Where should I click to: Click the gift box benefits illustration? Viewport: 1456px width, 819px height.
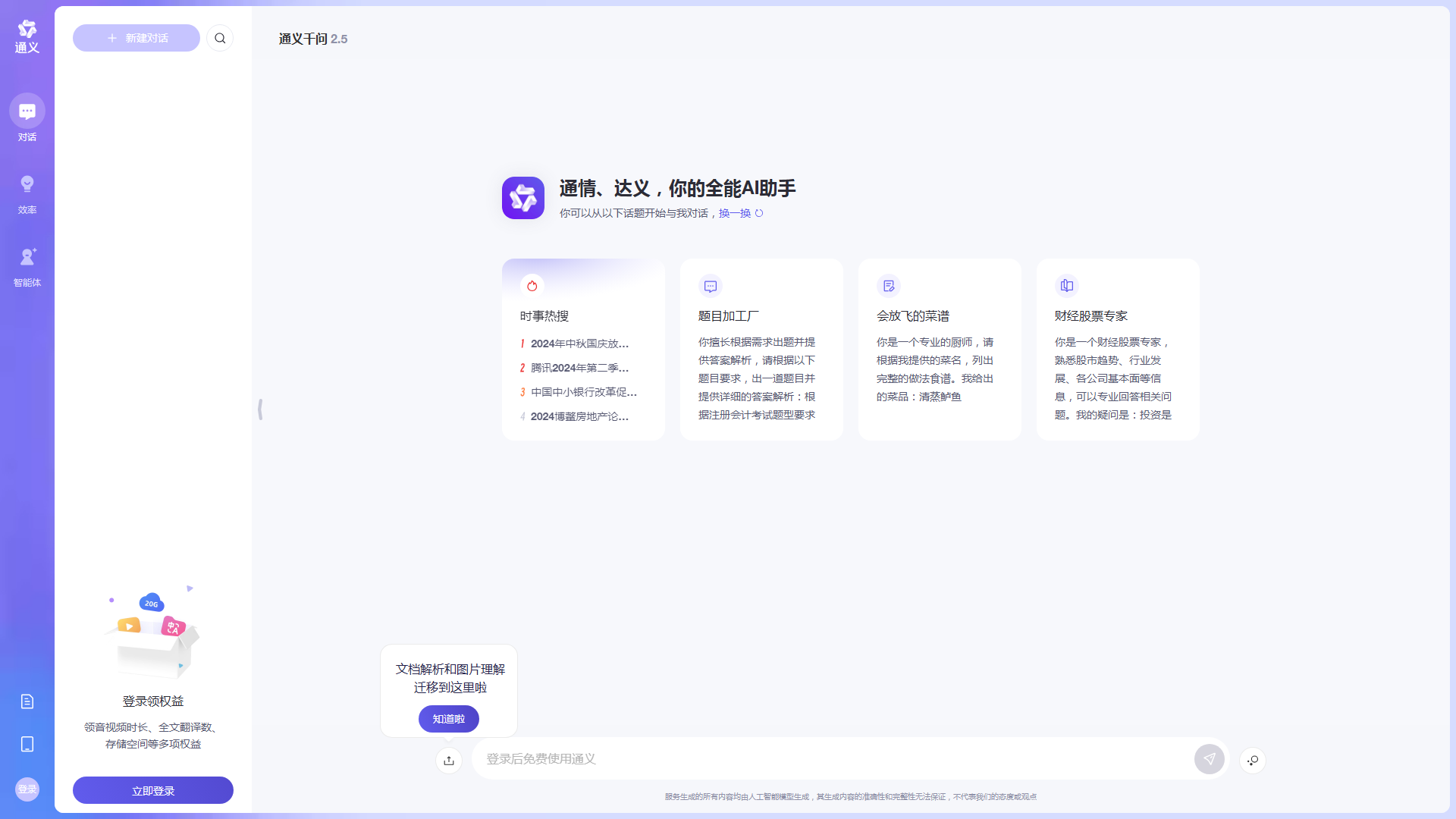pos(153,633)
